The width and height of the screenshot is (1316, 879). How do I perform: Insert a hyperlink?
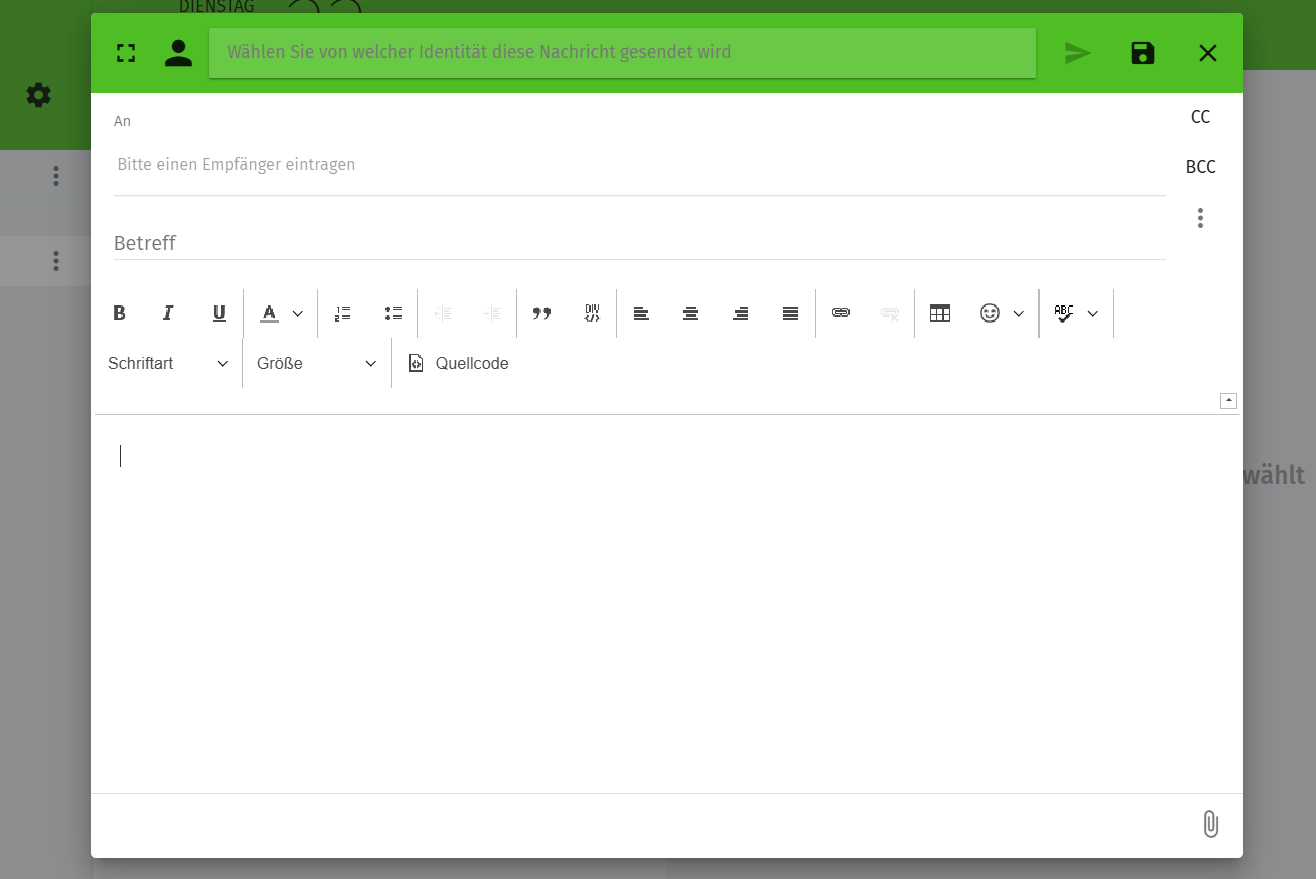coord(841,313)
